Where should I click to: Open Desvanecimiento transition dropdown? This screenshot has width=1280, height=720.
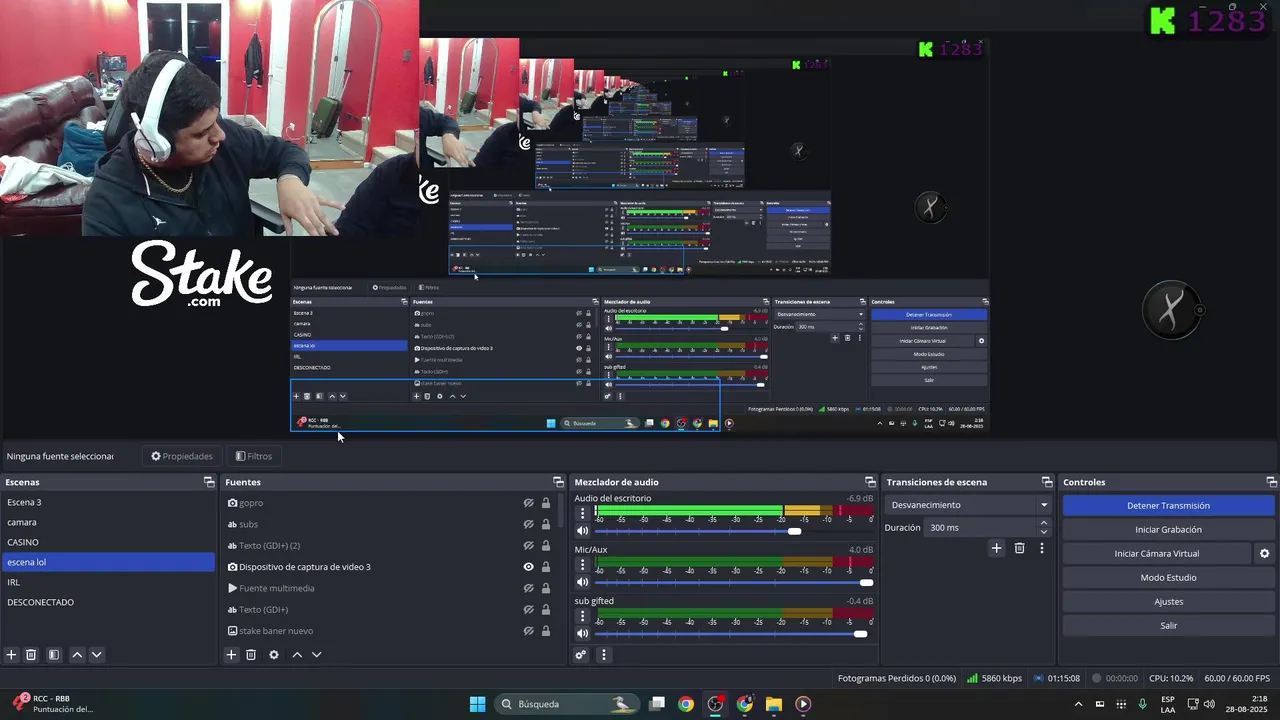tap(970, 505)
